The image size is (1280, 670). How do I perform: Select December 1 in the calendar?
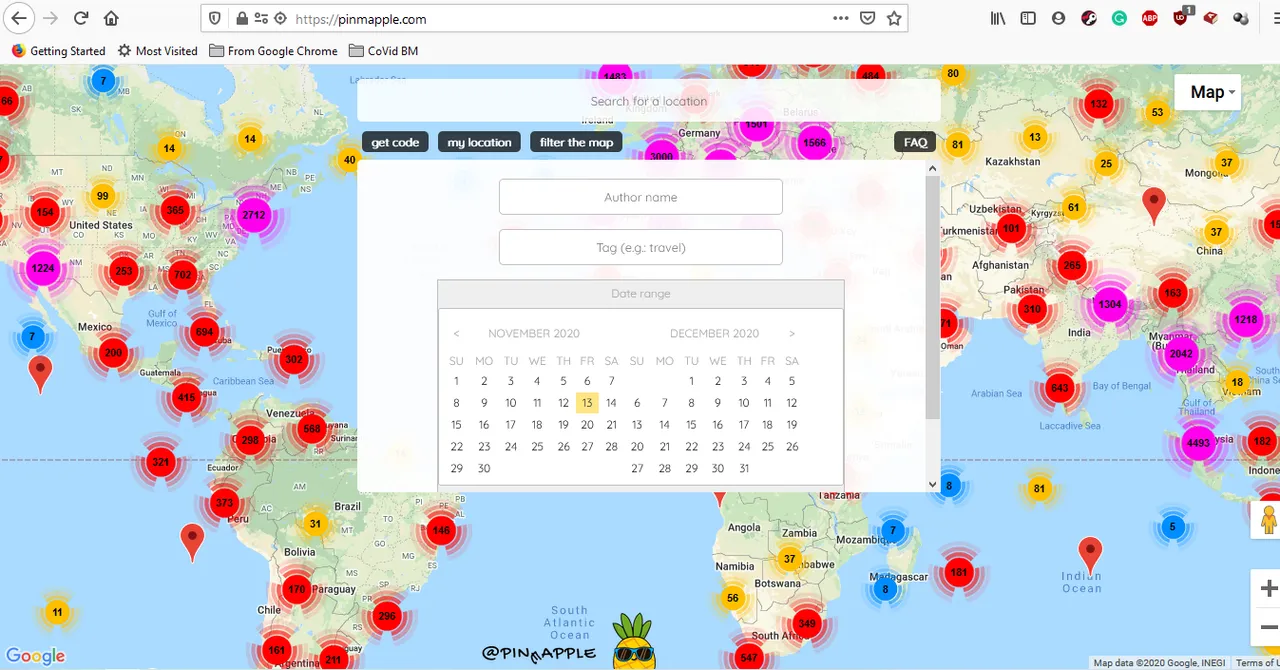click(691, 381)
